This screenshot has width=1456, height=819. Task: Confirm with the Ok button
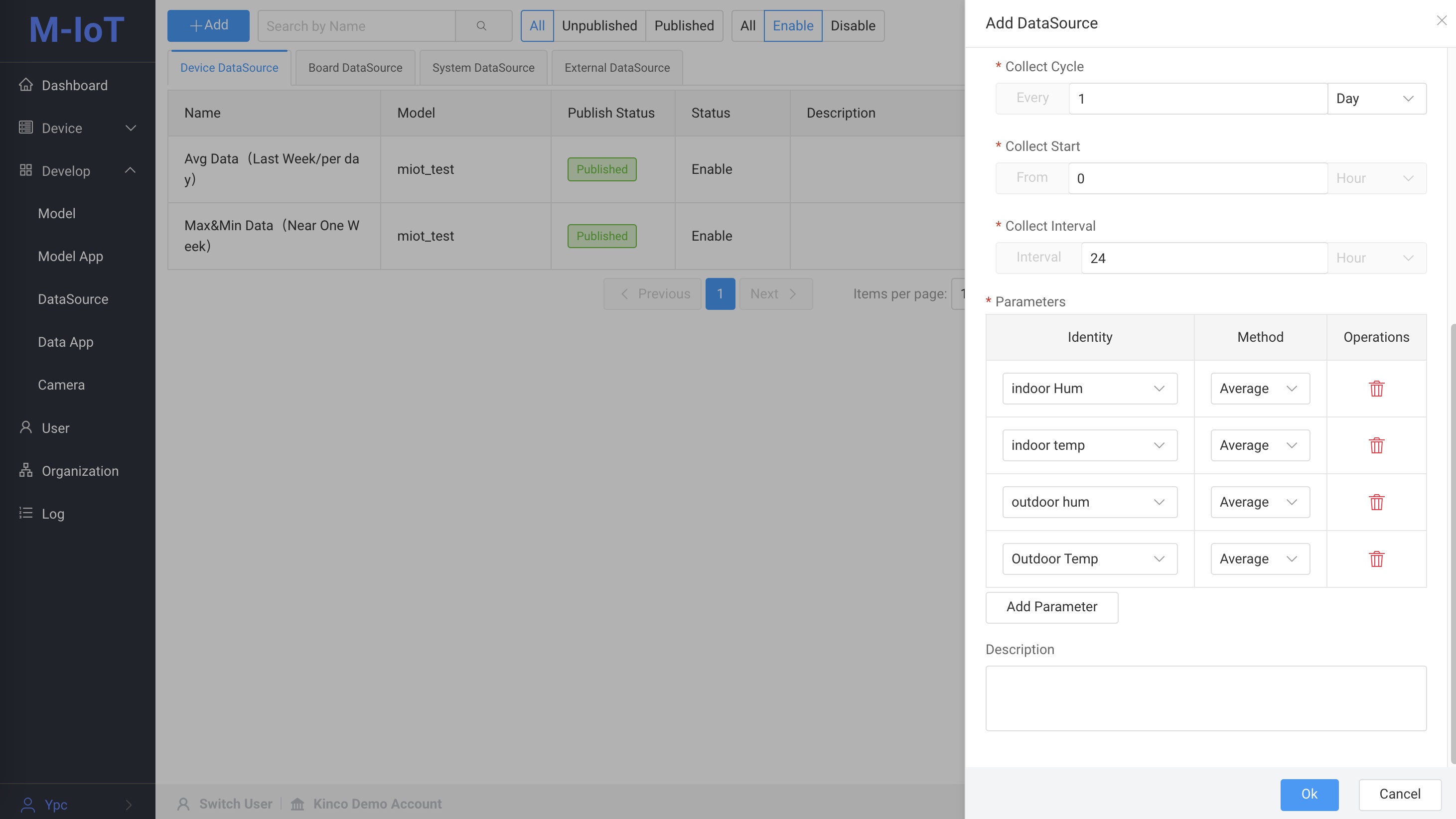(x=1309, y=794)
